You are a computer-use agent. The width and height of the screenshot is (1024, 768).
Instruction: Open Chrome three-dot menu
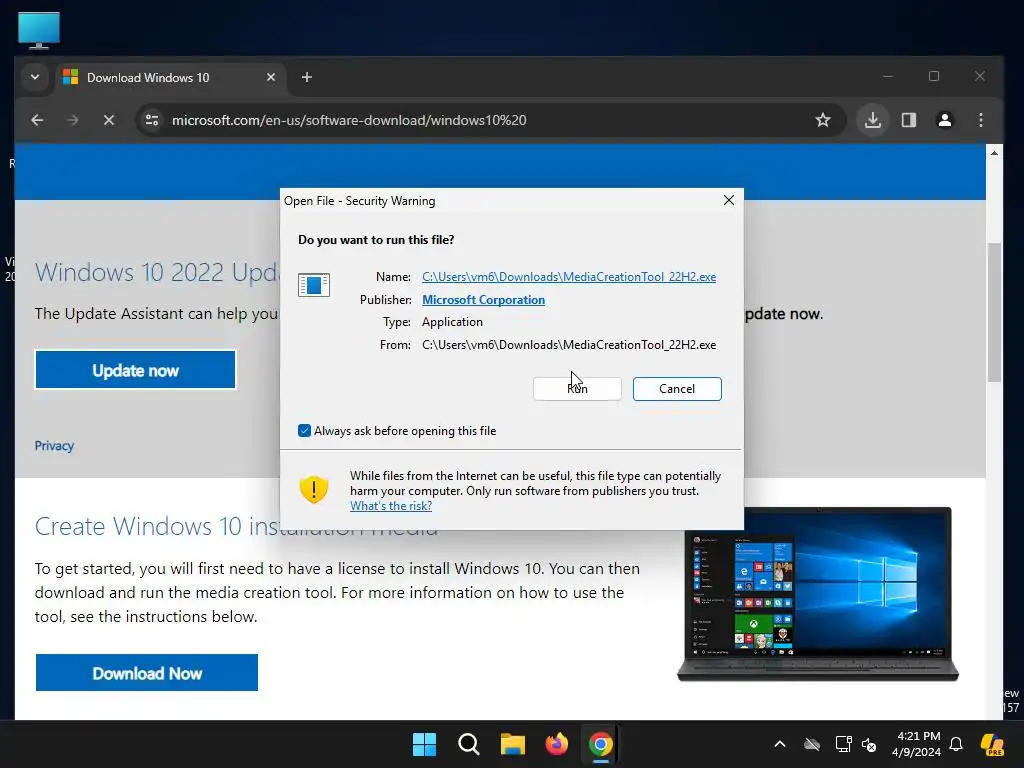[x=980, y=120]
